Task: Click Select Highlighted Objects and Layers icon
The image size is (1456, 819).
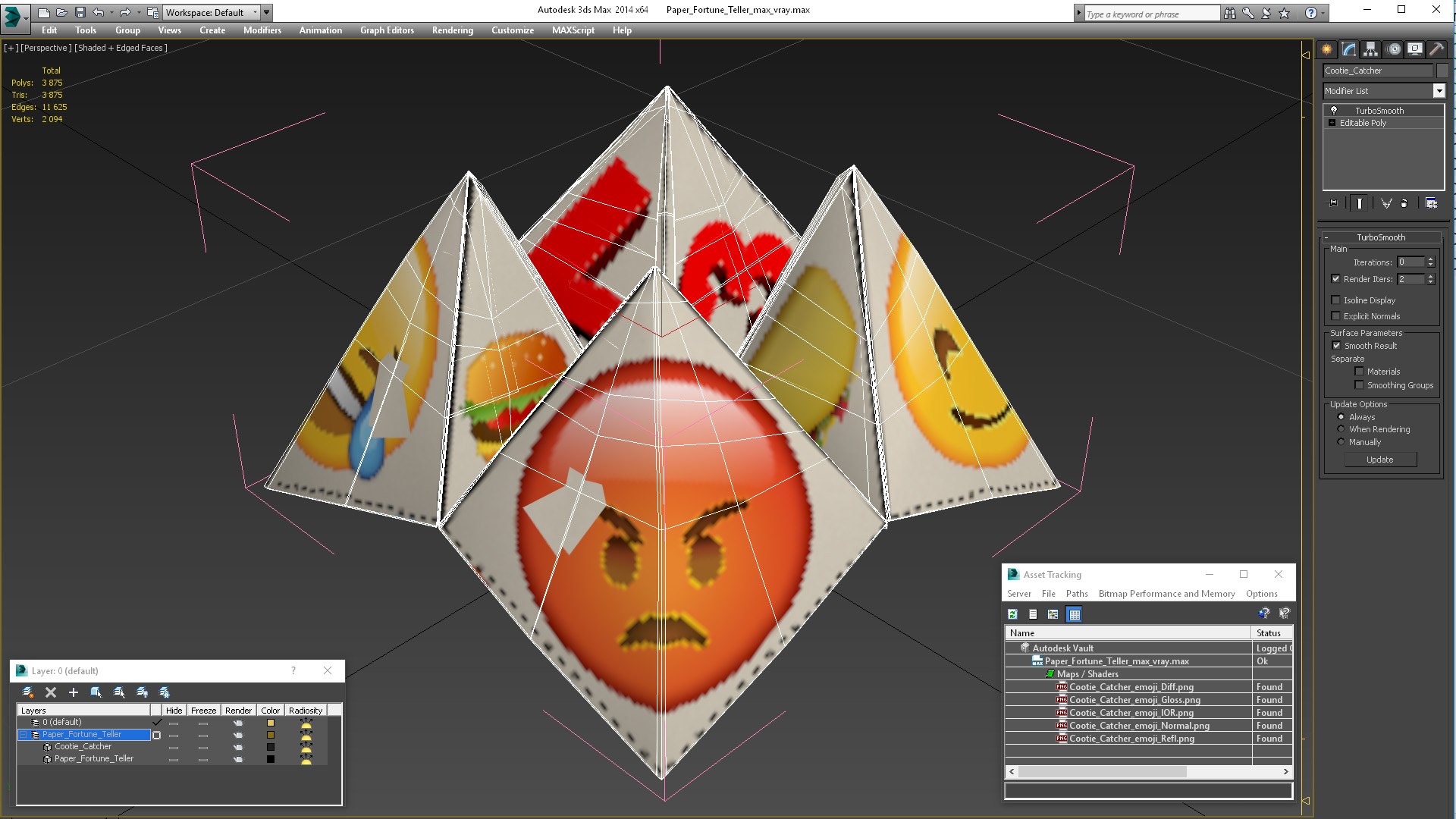Action: coord(96,692)
